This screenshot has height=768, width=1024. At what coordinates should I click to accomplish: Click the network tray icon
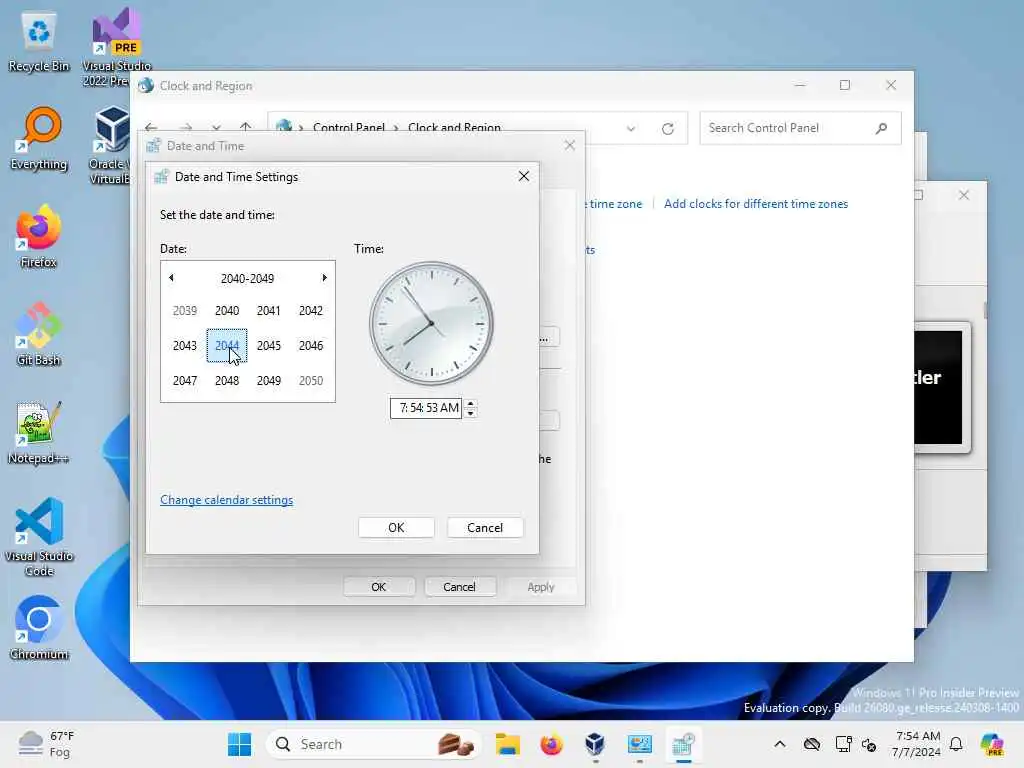pos(843,744)
